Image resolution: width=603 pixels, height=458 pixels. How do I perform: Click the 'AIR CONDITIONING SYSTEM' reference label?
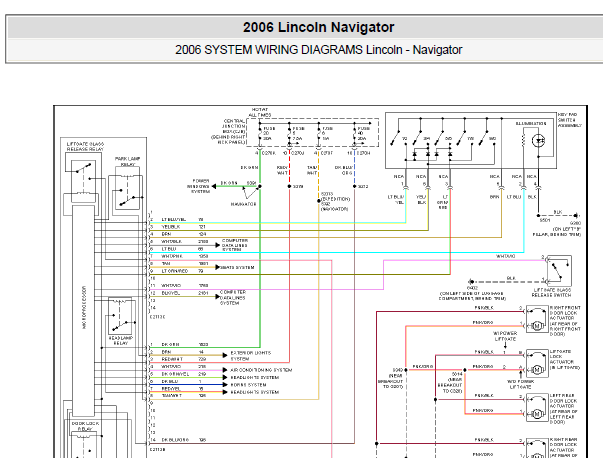pyautogui.click(x=261, y=370)
